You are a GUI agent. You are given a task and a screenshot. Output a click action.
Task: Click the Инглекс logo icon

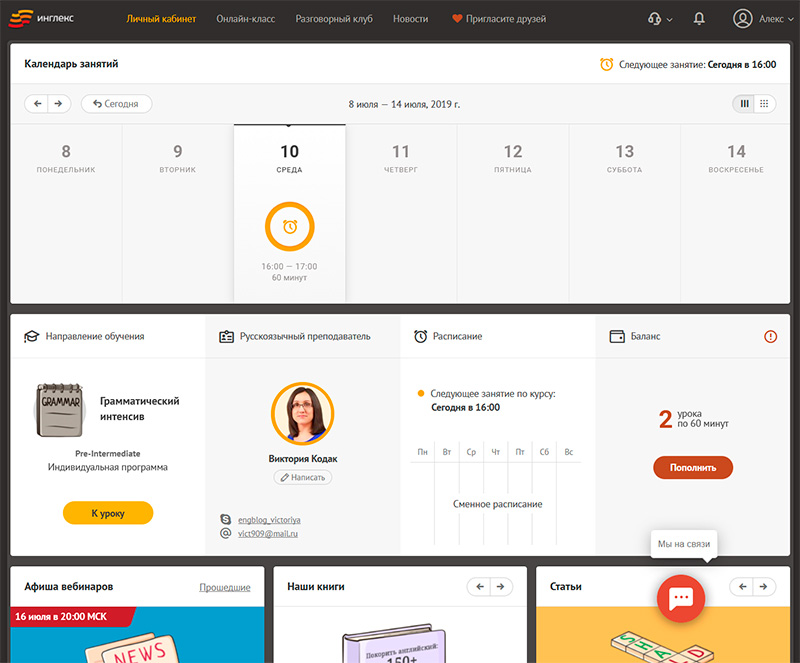tap(22, 18)
